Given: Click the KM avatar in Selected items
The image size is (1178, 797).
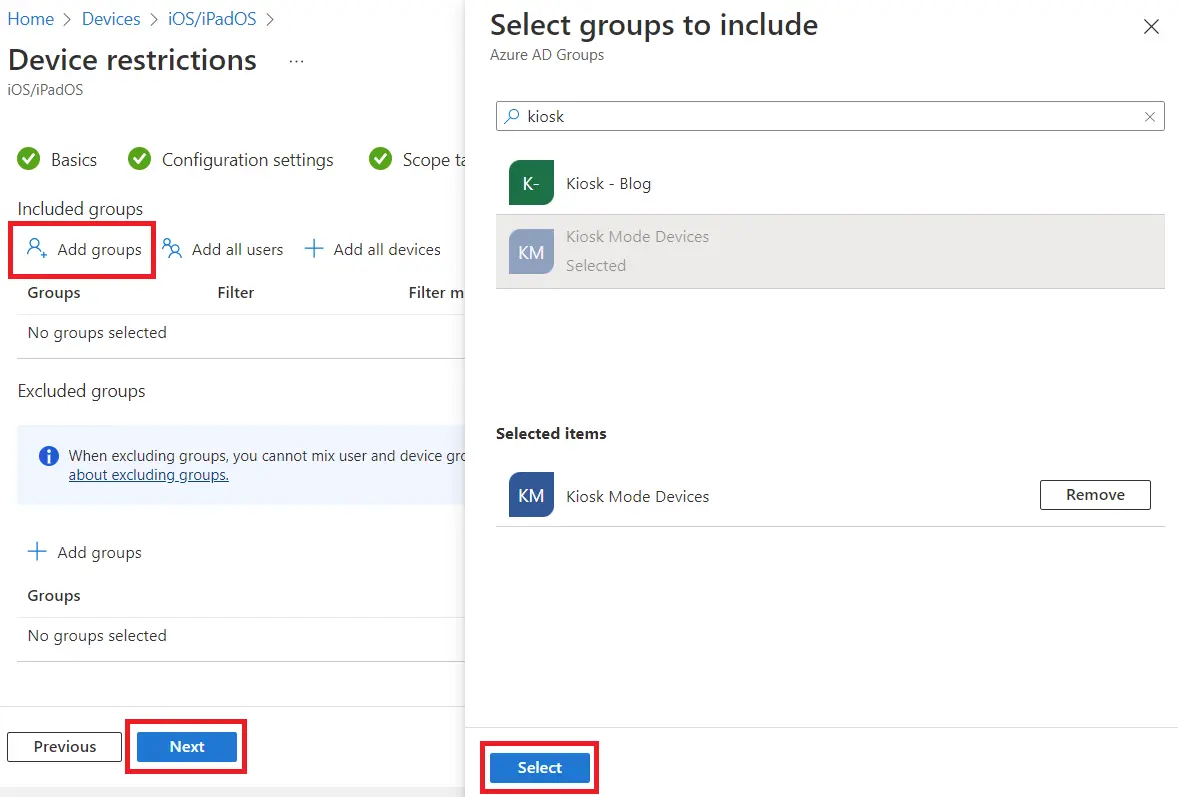Looking at the screenshot, I should [x=531, y=495].
